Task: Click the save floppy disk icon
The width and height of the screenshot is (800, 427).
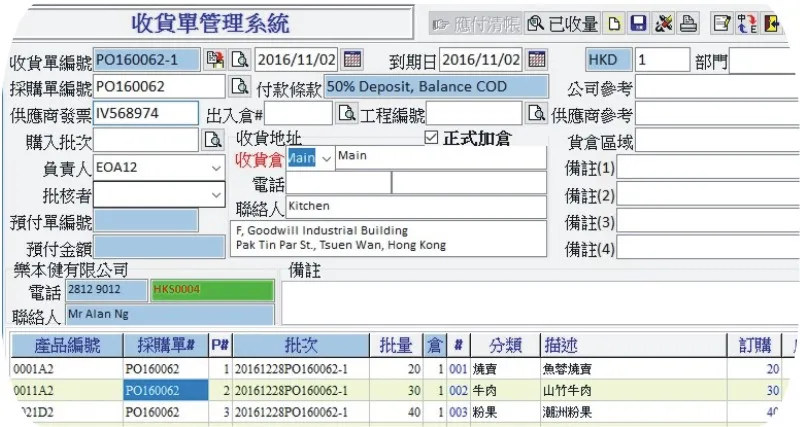Action: 640,24
